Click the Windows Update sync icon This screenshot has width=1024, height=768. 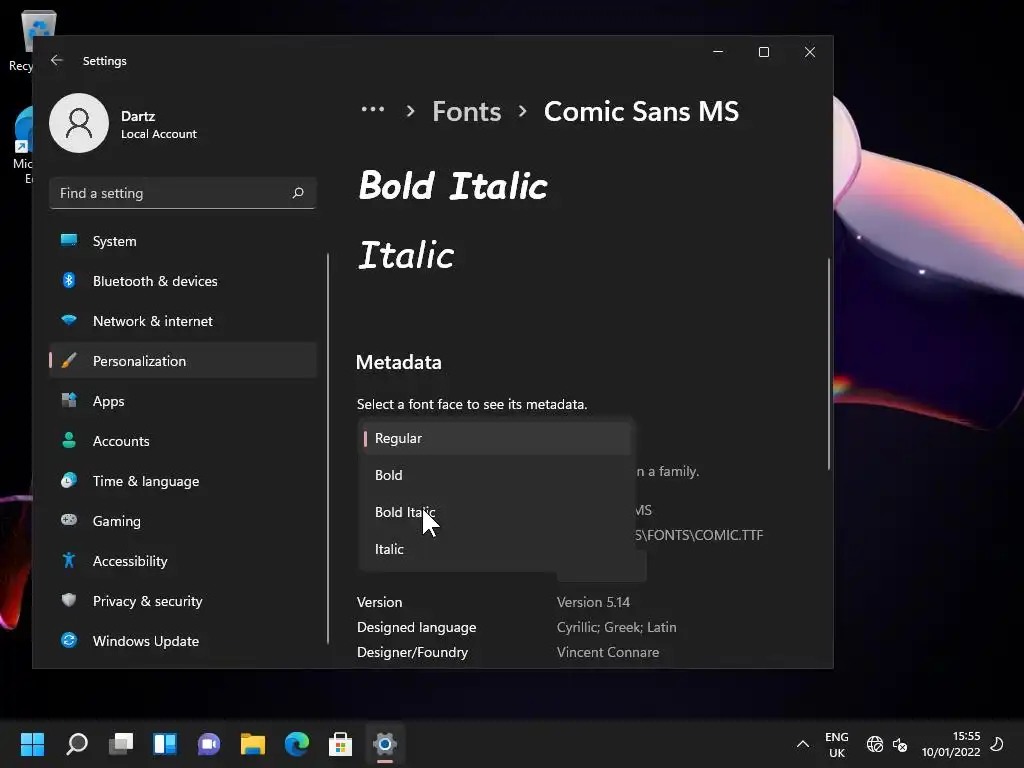pos(69,640)
